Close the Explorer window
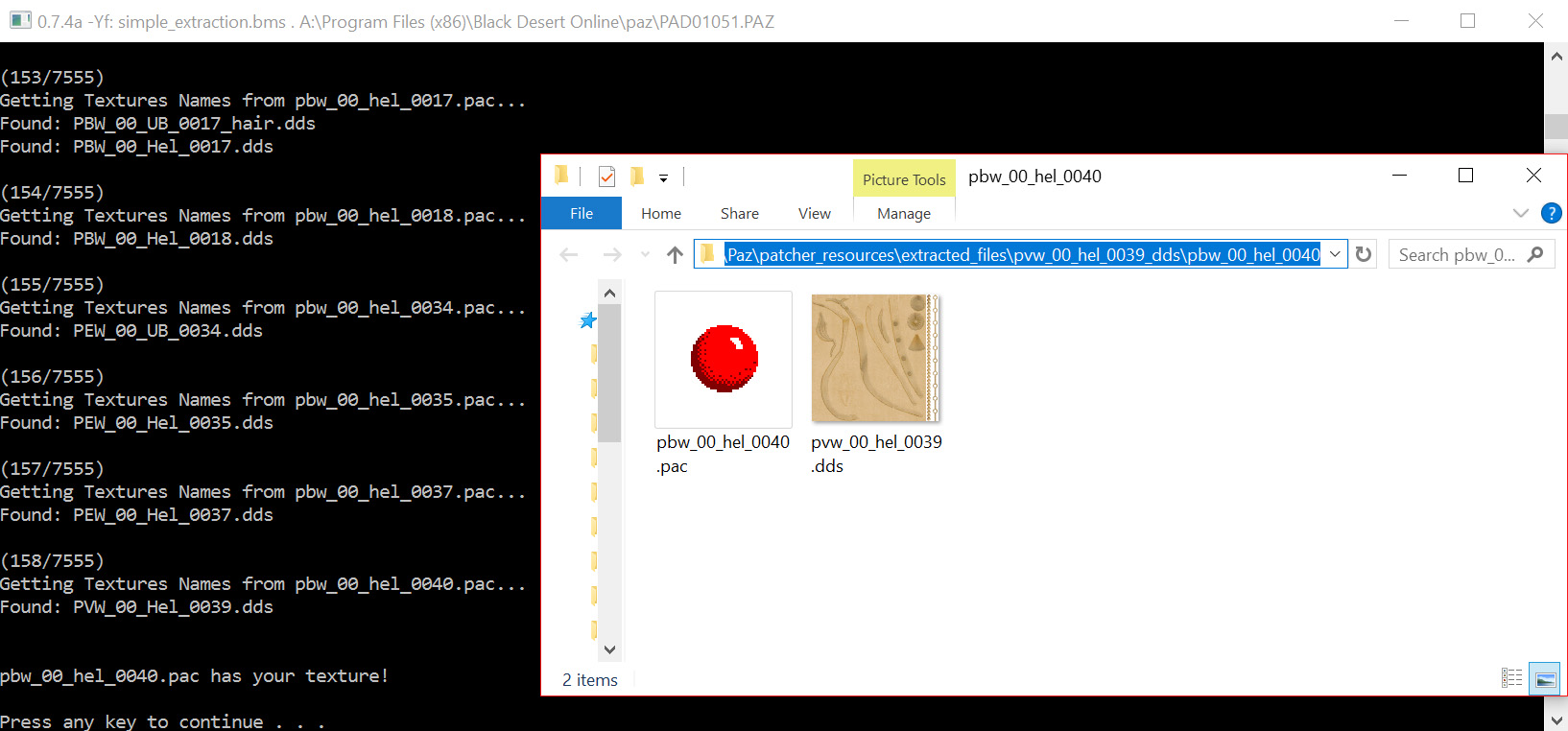Image resolution: width=1568 pixels, height=731 pixels. point(1533,175)
